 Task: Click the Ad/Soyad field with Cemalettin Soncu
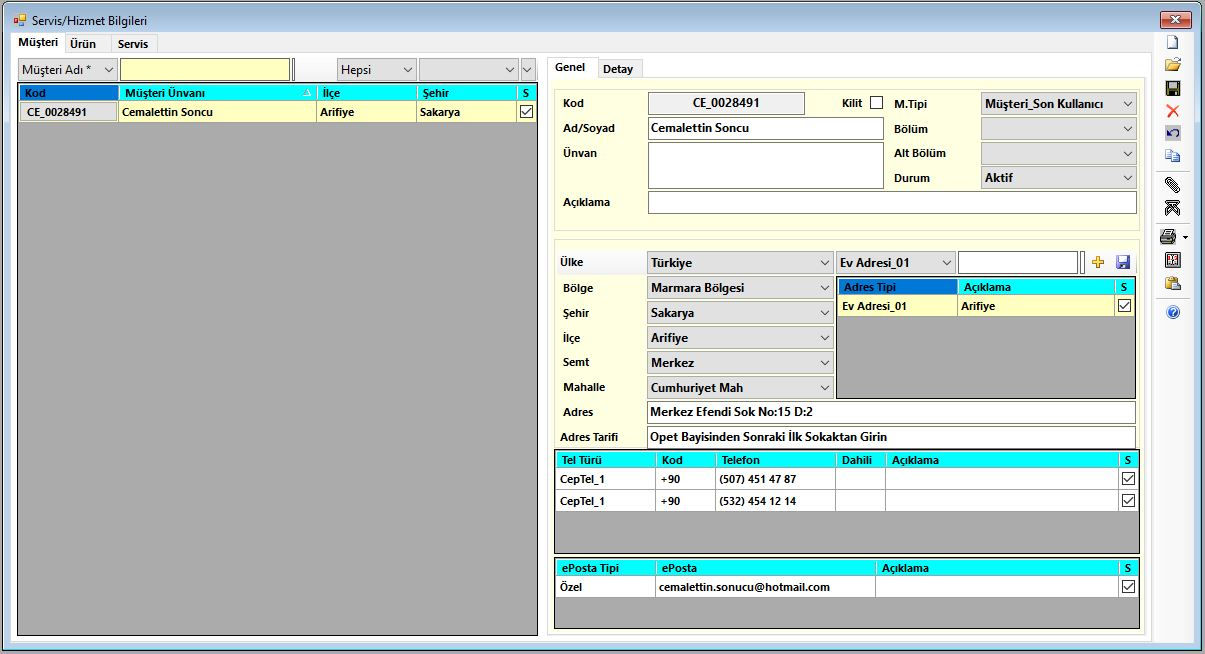pyautogui.click(x=765, y=128)
